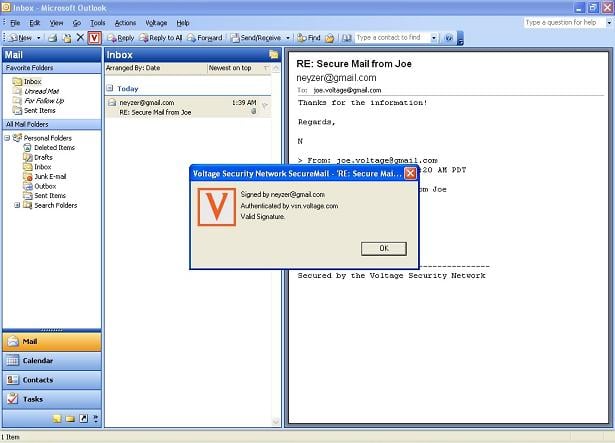Screen dimensions: 615x443
Task: Collapse the Personal Folders tree node
Action: click(7, 138)
